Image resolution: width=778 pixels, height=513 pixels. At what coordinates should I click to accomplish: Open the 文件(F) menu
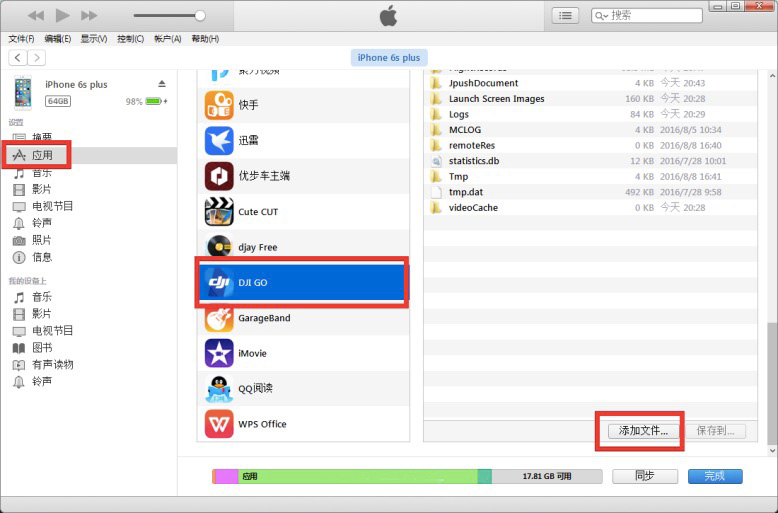coord(21,39)
